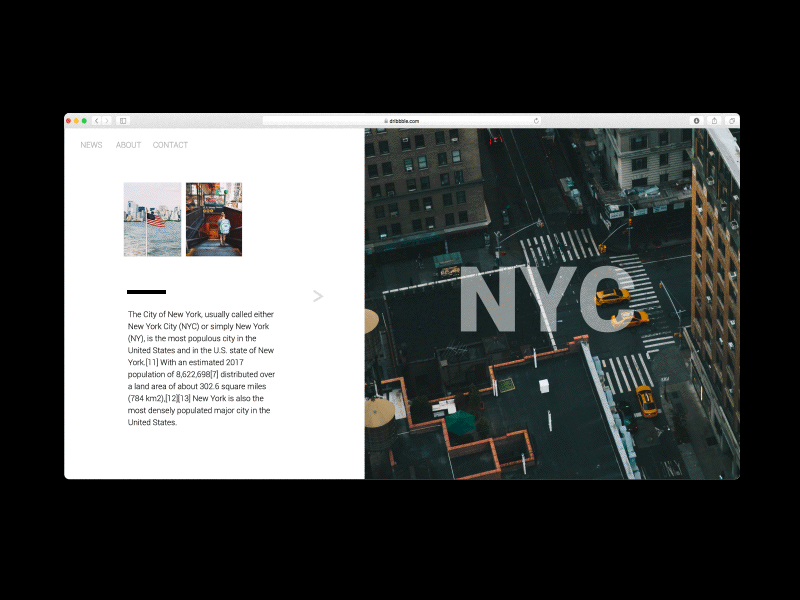Open the Share icon next to address bar

click(715, 120)
